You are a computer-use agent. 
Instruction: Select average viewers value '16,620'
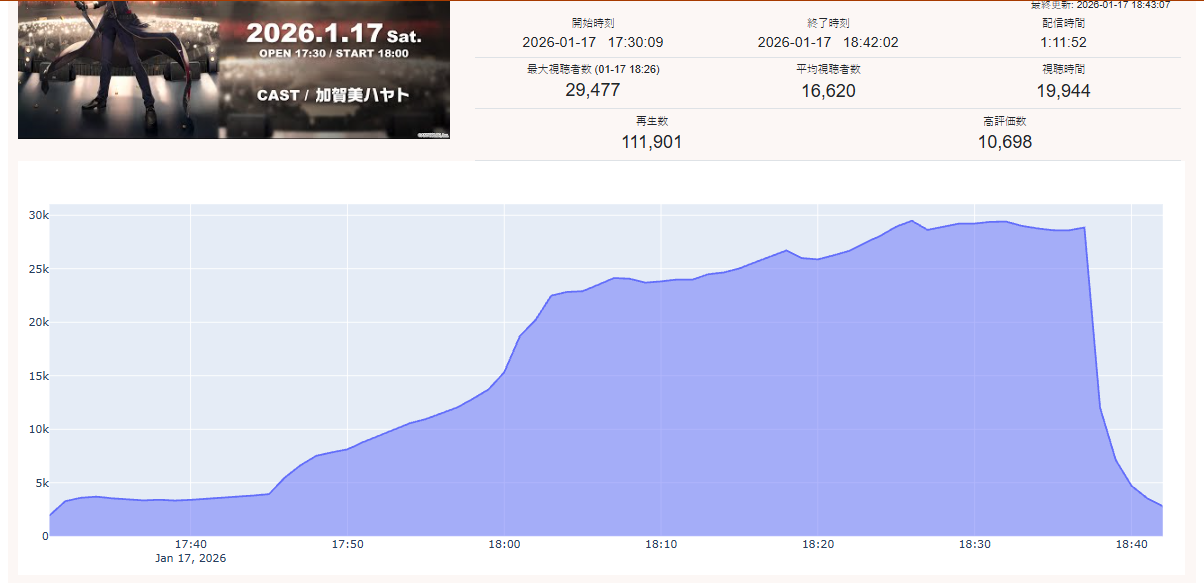tap(828, 91)
